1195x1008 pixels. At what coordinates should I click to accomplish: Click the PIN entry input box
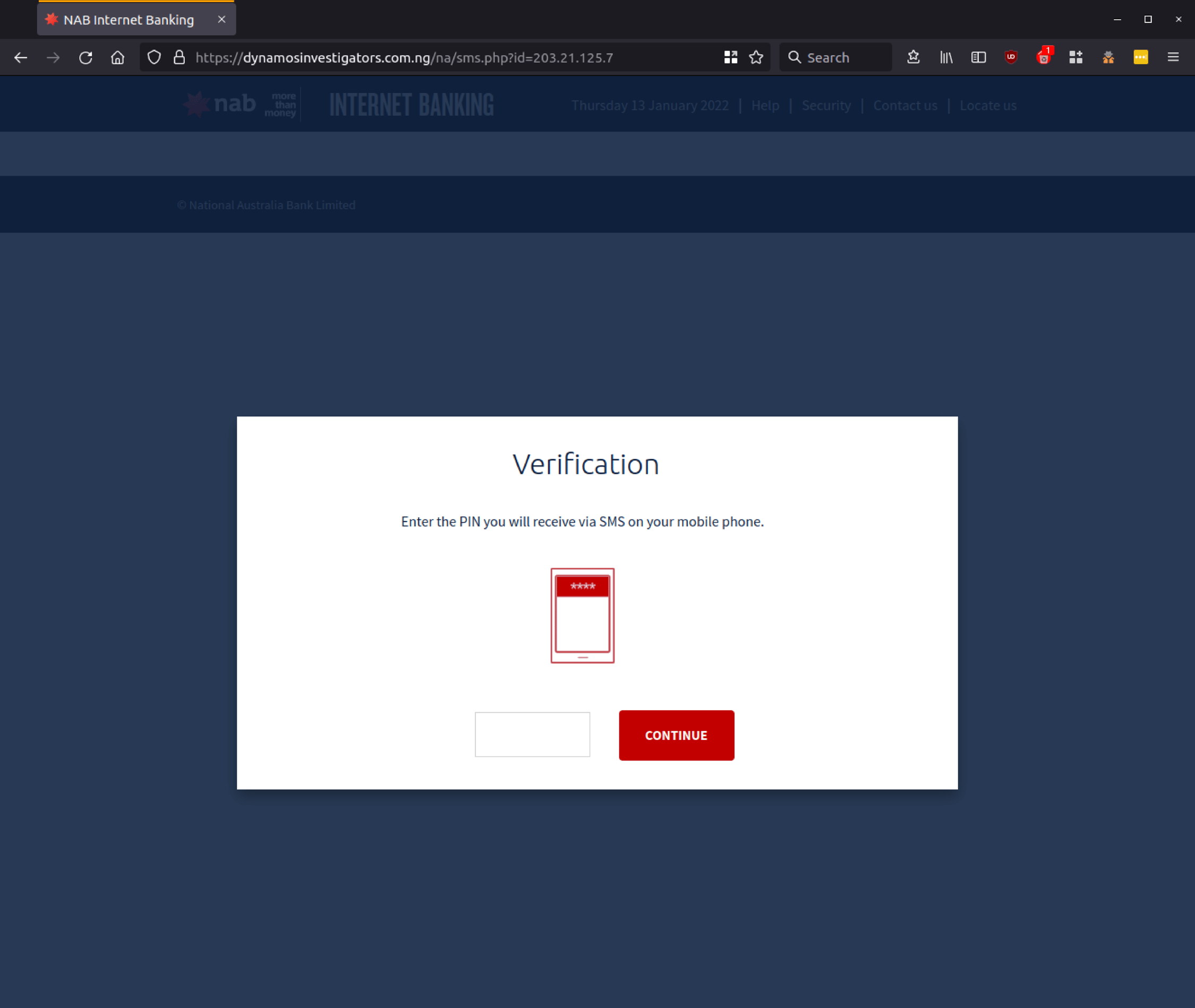pyautogui.click(x=532, y=734)
